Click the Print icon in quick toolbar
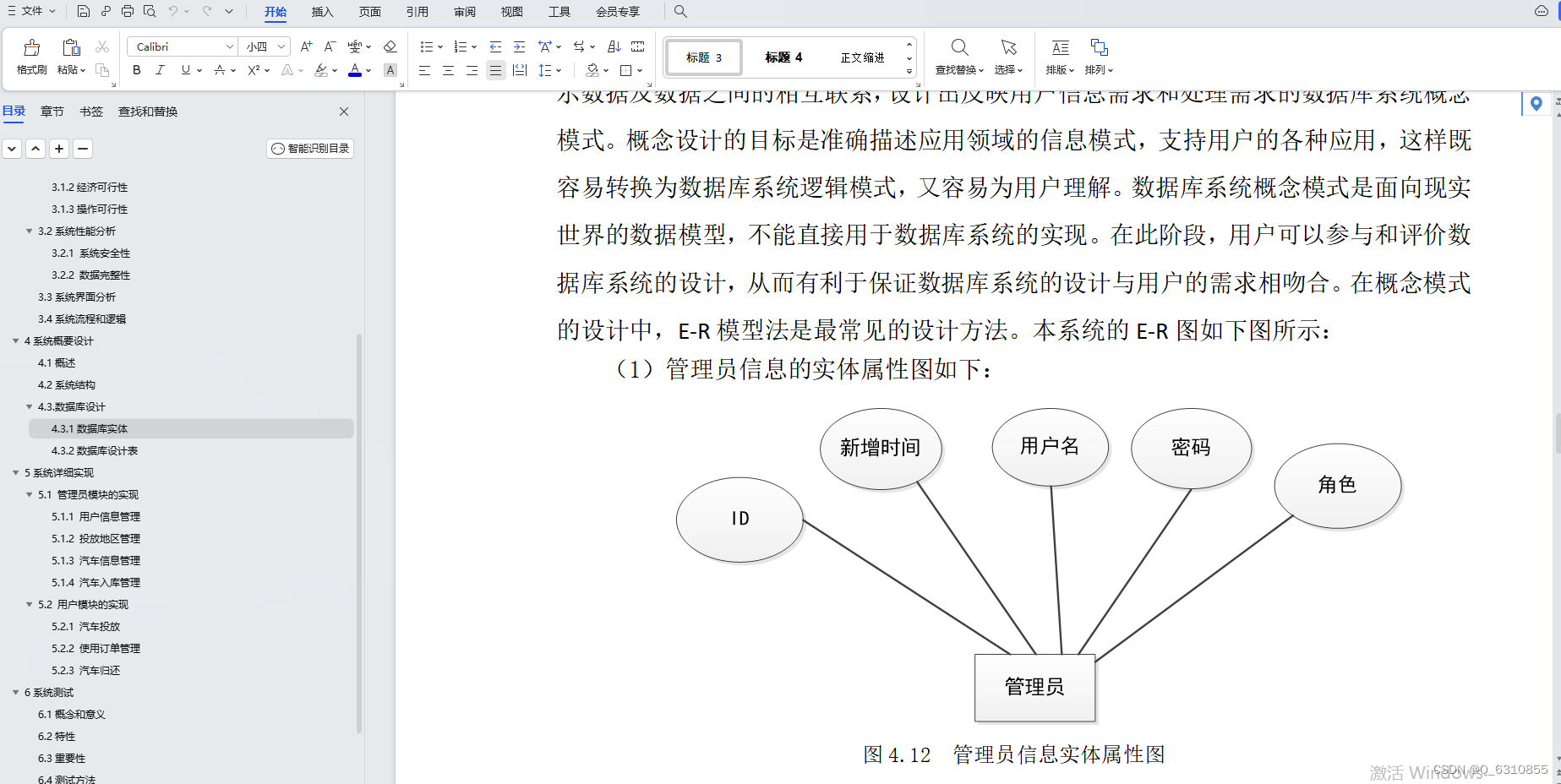This screenshot has width=1561, height=784. point(128,11)
